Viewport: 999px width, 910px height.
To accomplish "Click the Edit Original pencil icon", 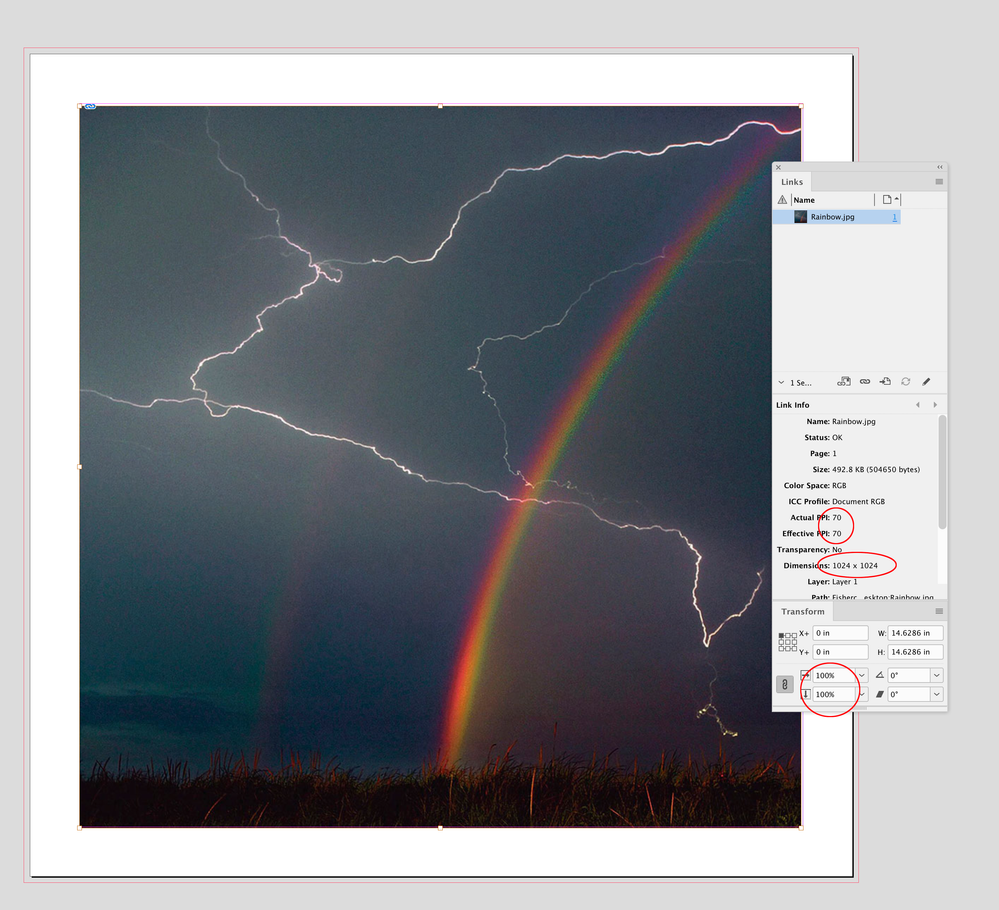I will point(926,382).
